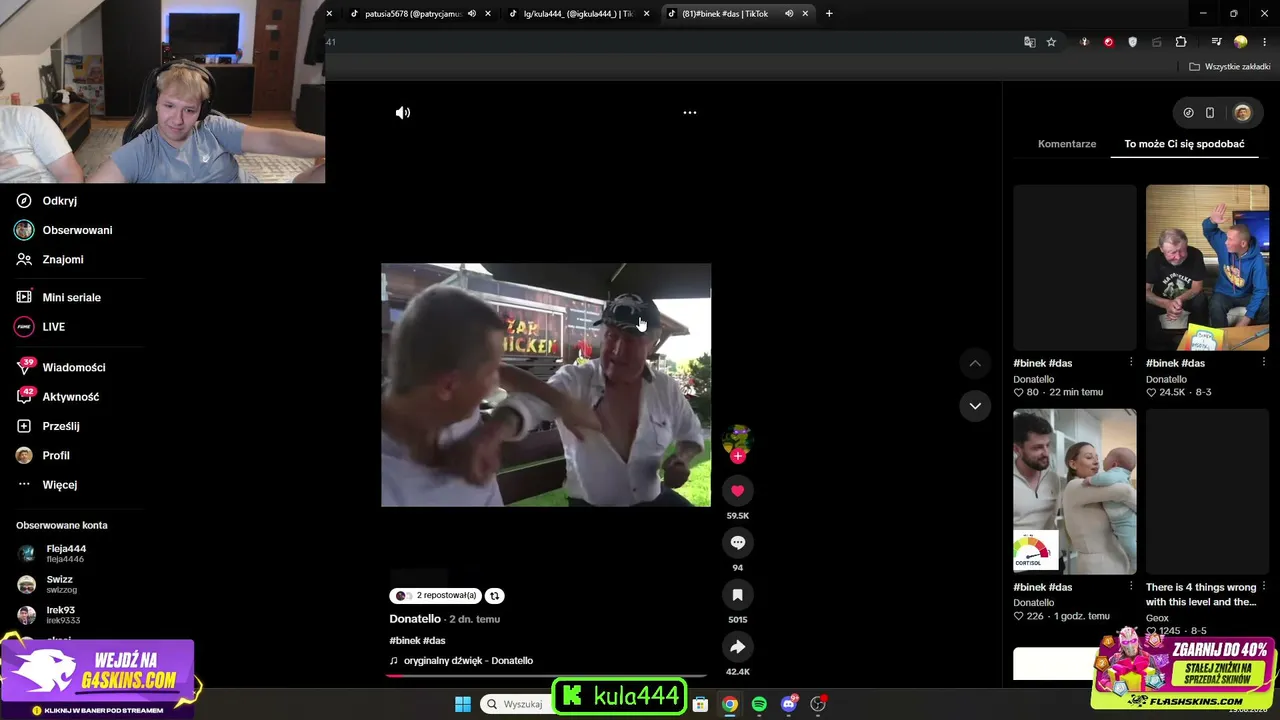Image resolution: width=1280 pixels, height=720 pixels.
Task: Open the profile avatar in top-right pill
Action: (1242, 113)
